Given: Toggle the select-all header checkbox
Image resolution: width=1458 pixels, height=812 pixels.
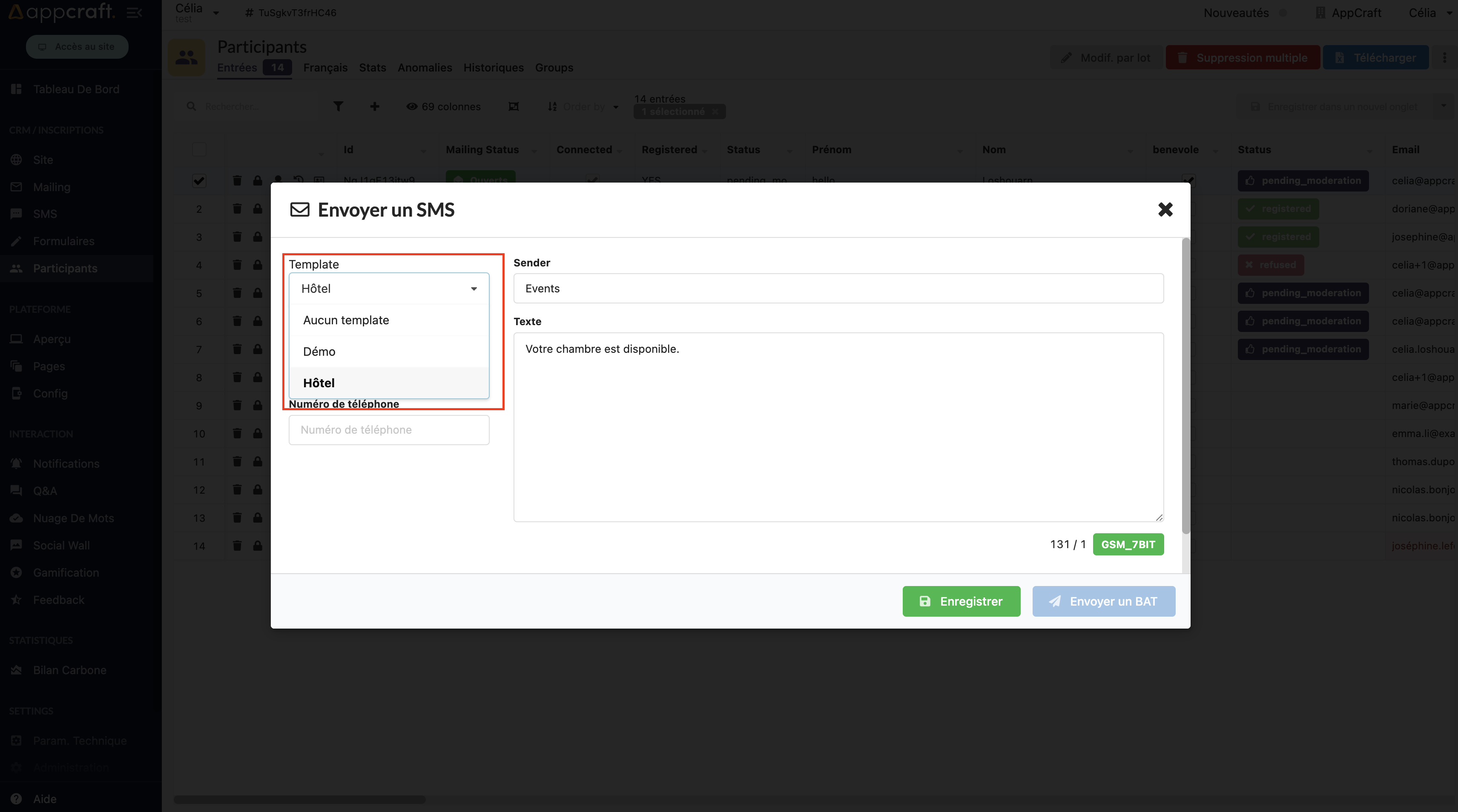Looking at the screenshot, I should [x=199, y=149].
